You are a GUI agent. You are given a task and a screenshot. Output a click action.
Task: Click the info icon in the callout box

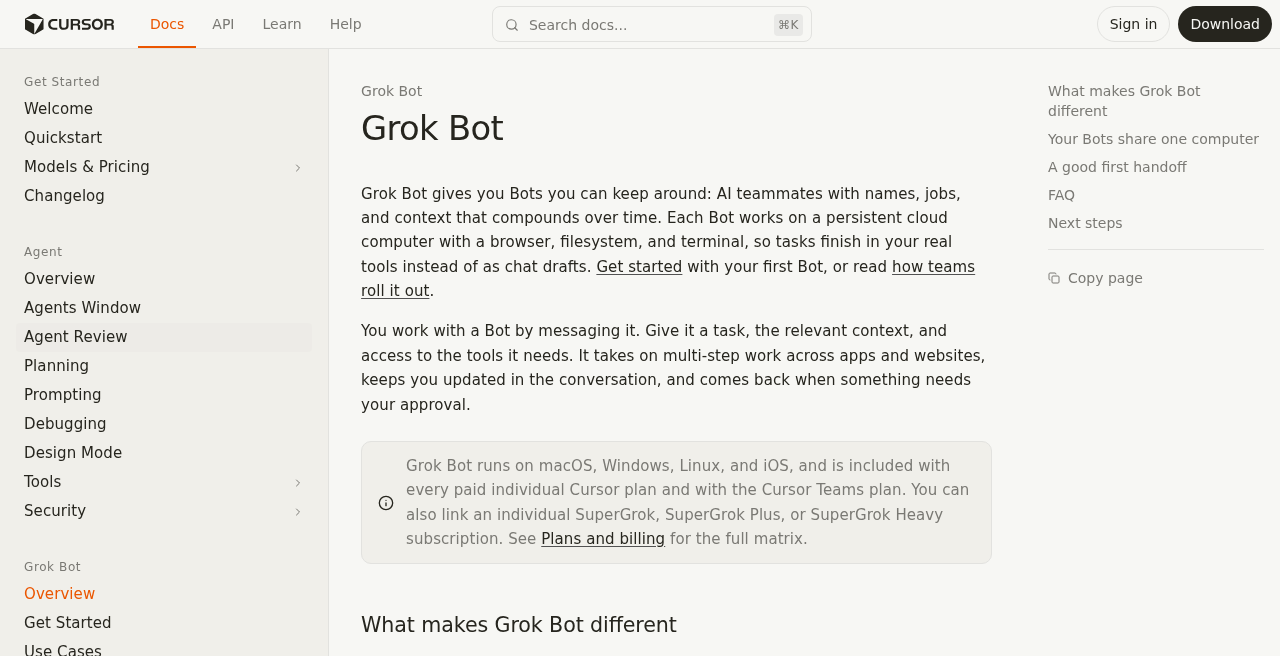pyautogui.click(x=386, y=503)
